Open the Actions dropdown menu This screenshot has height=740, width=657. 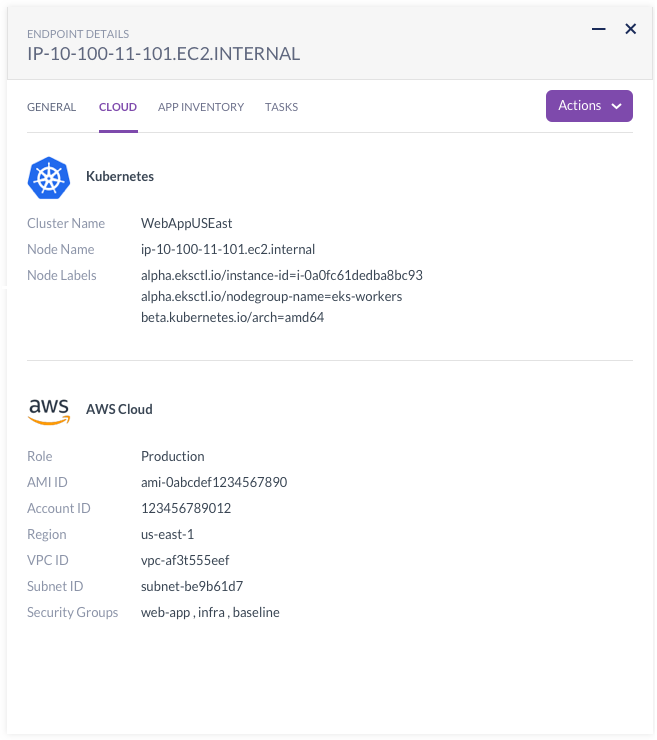tap(589, 106)
